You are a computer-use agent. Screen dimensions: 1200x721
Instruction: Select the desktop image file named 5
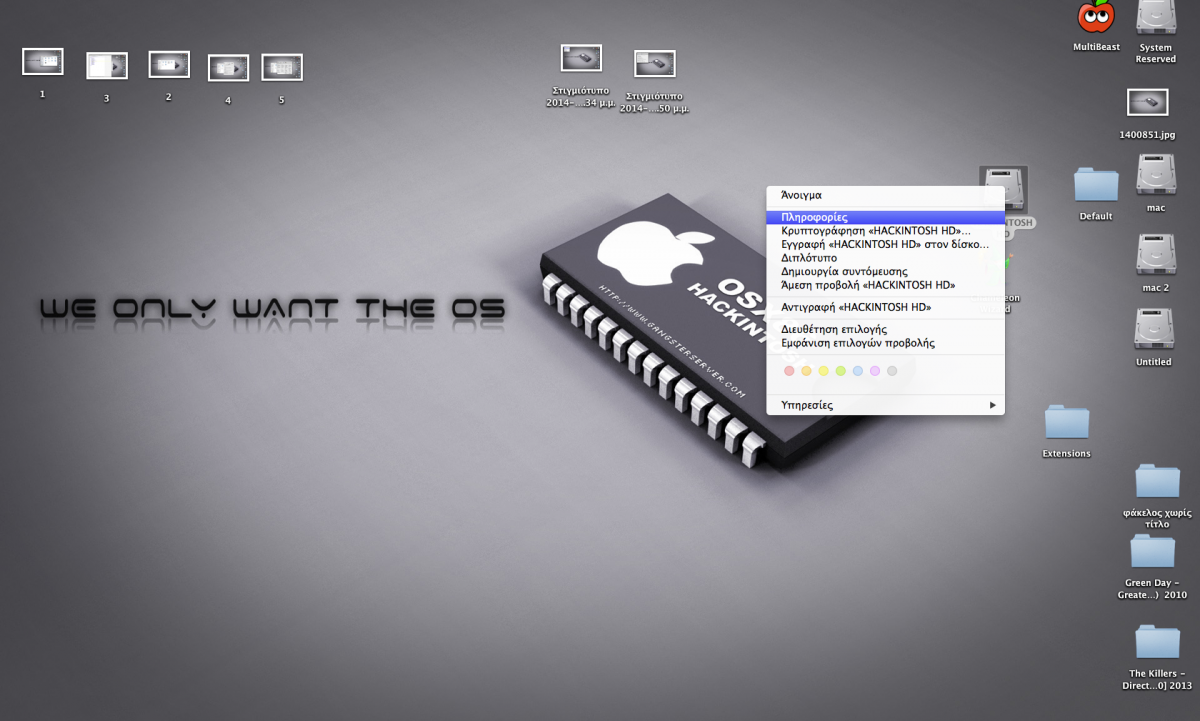tap(282, 67)
